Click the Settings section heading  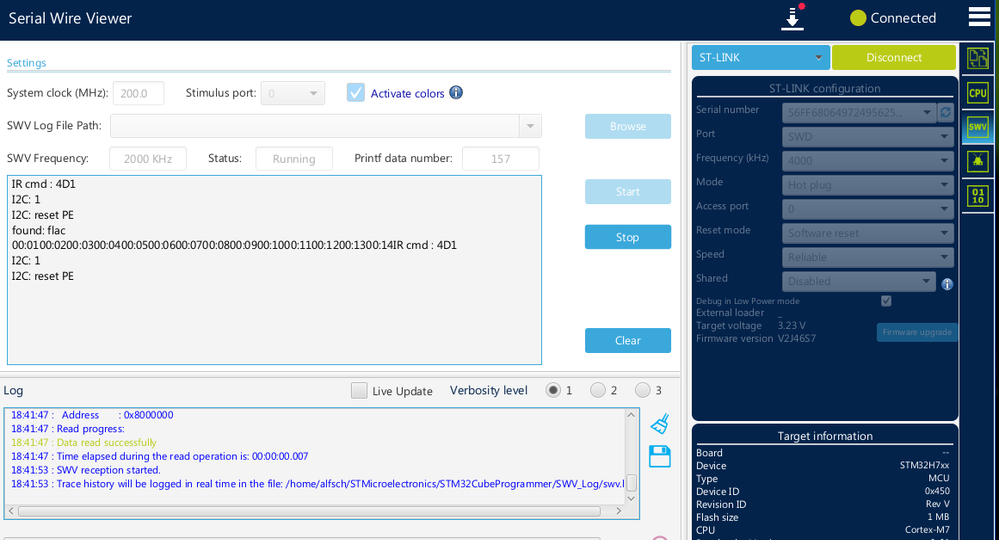[26, 62]
